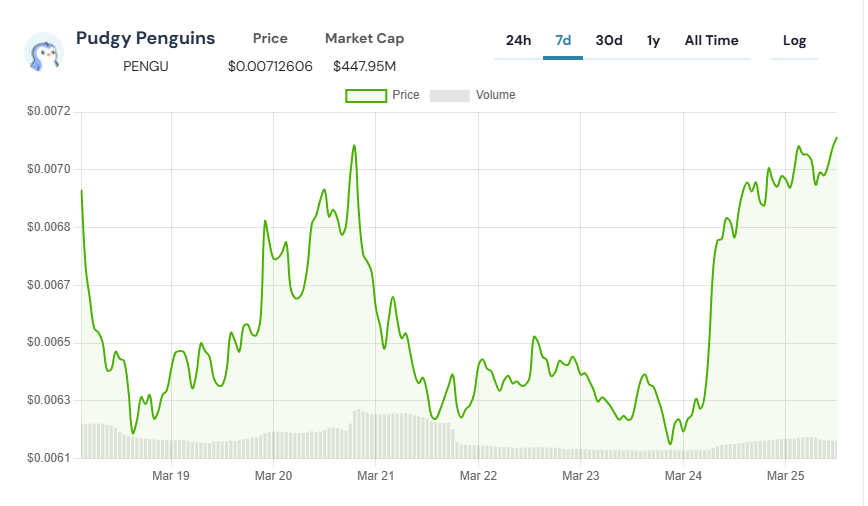Image resolution: width=868 pixels, height=506 pixels.
Task: Click the Mar 20 x-axis label
Action: pos(273,476)
